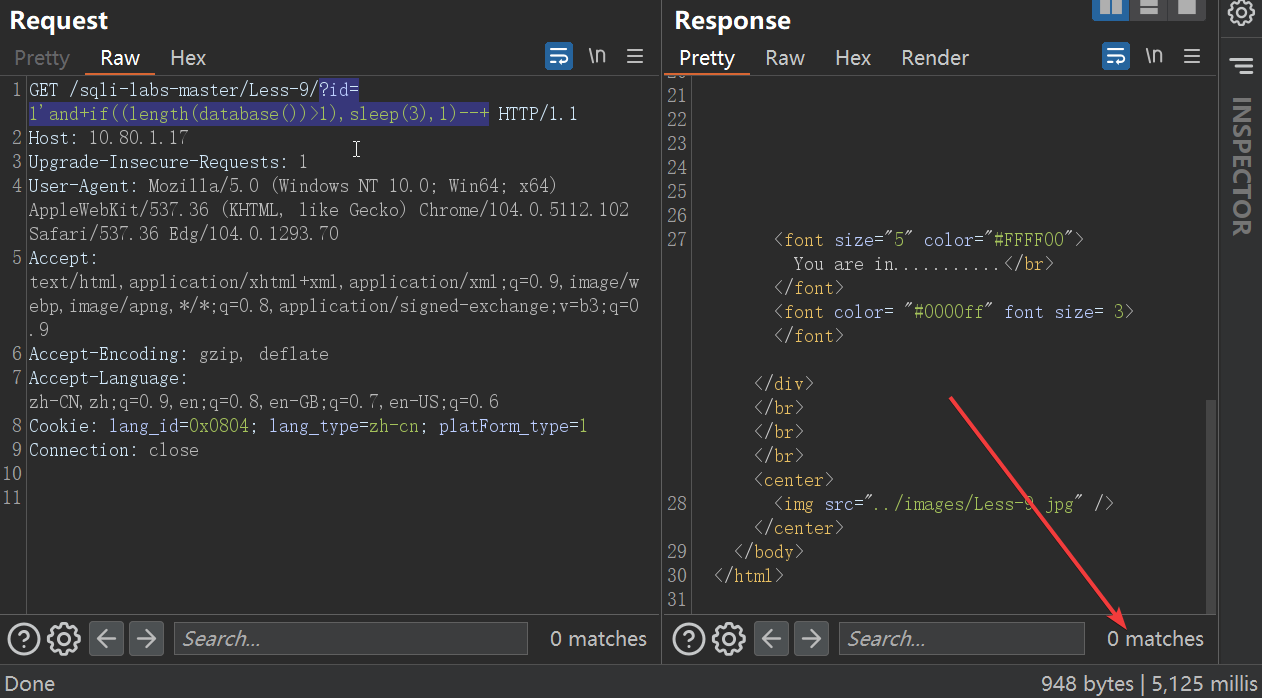The height and width of the screenshot is (698, 1262).
Task: Click the sleep(3) portion of the payload
Action: [x=390, y=114]
